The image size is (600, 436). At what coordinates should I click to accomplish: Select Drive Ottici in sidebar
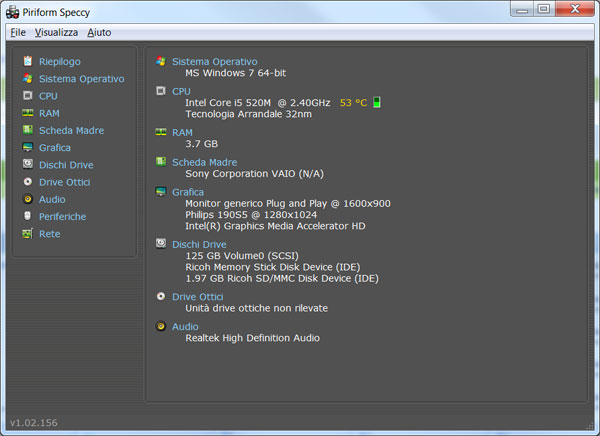(65, 182)
